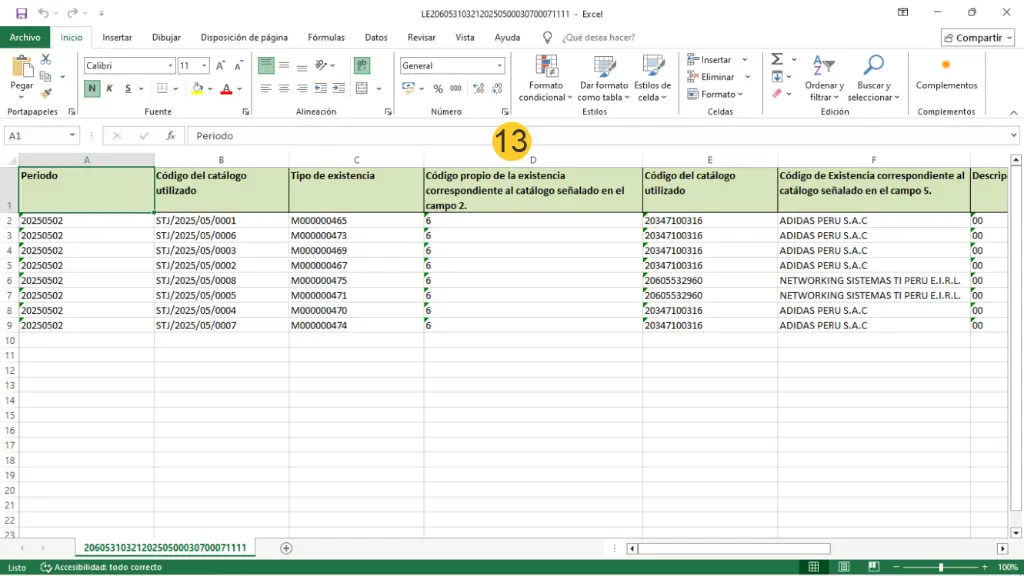The image size is (1024, 576).
Task: Expand the Calibri font name dropdown
Action: (x=170, y=66)
